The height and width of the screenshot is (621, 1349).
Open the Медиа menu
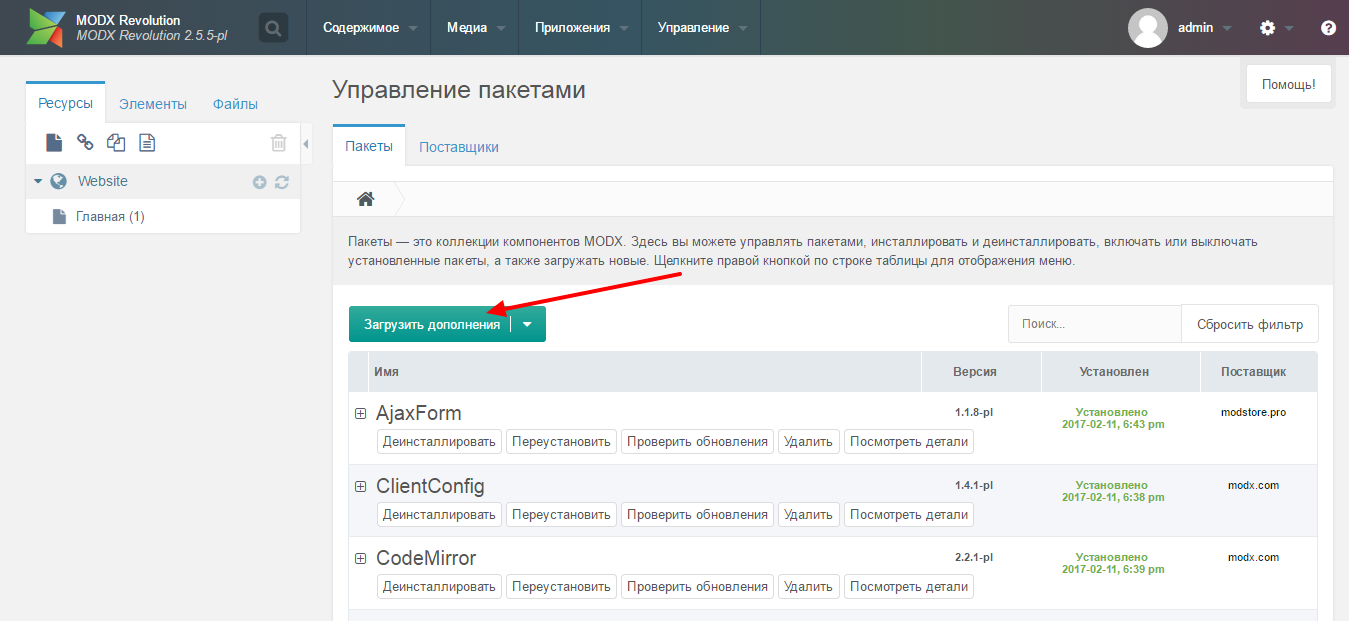coord(475,27)
